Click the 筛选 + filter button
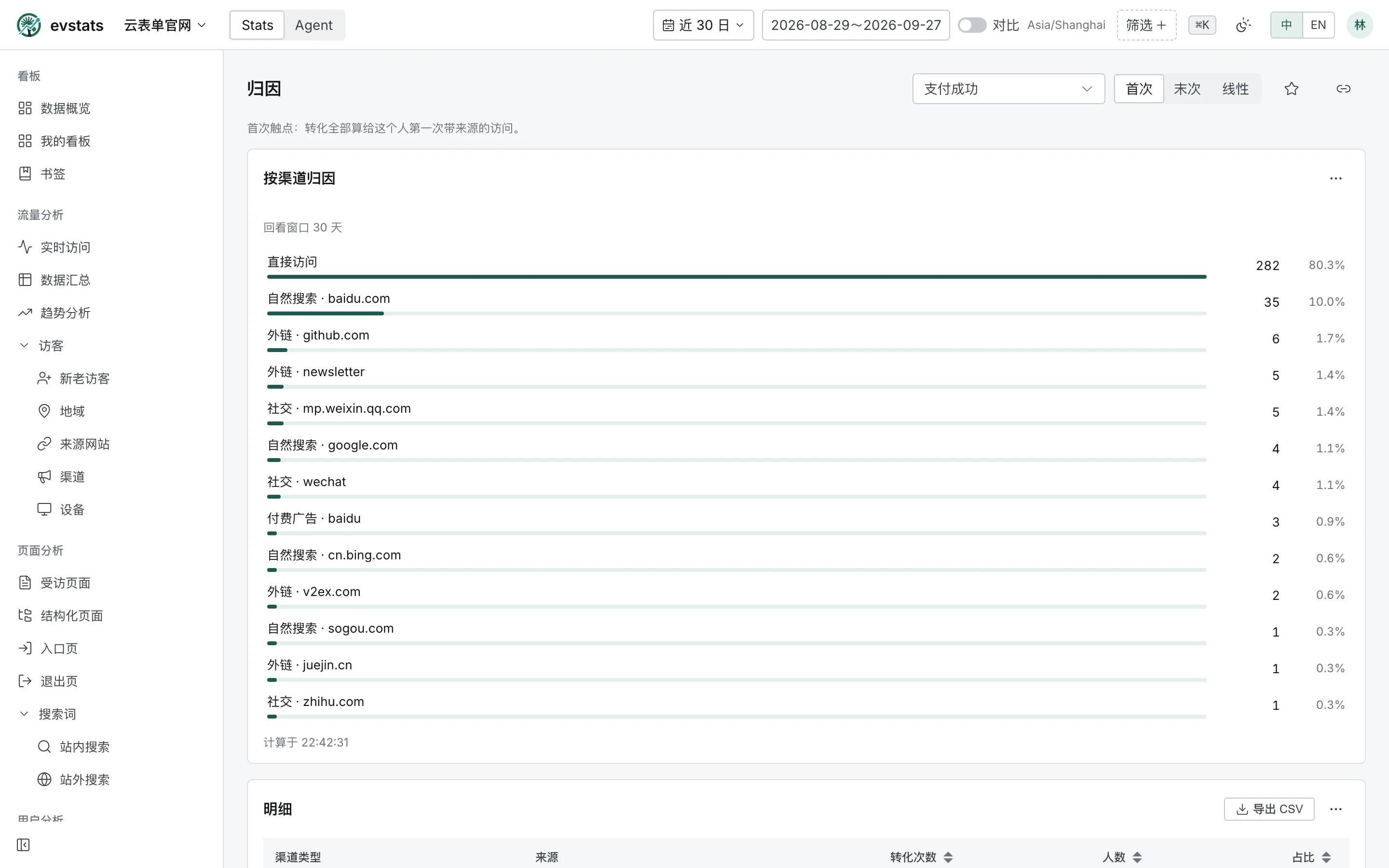Viewport: 1389px width, 868px height. (1146, 25)
